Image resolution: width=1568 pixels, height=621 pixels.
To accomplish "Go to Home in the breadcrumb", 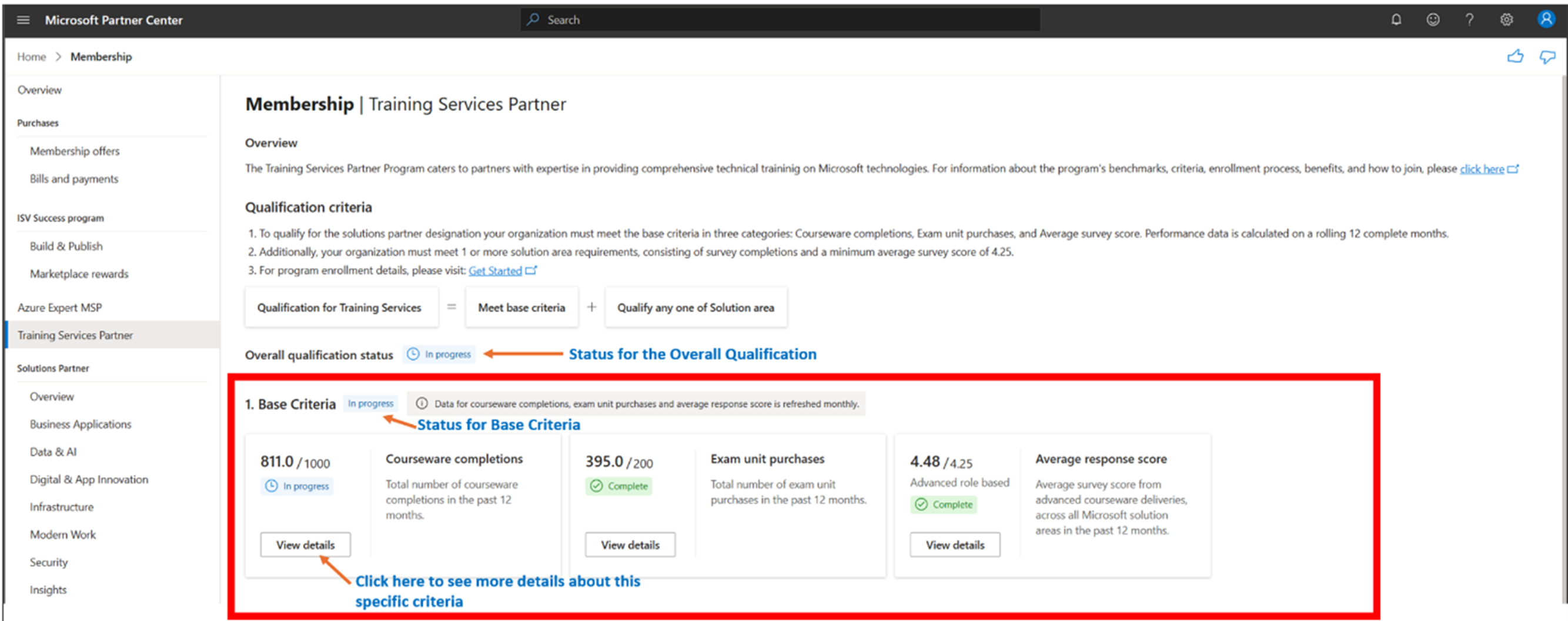I will (x=31, y=56).
